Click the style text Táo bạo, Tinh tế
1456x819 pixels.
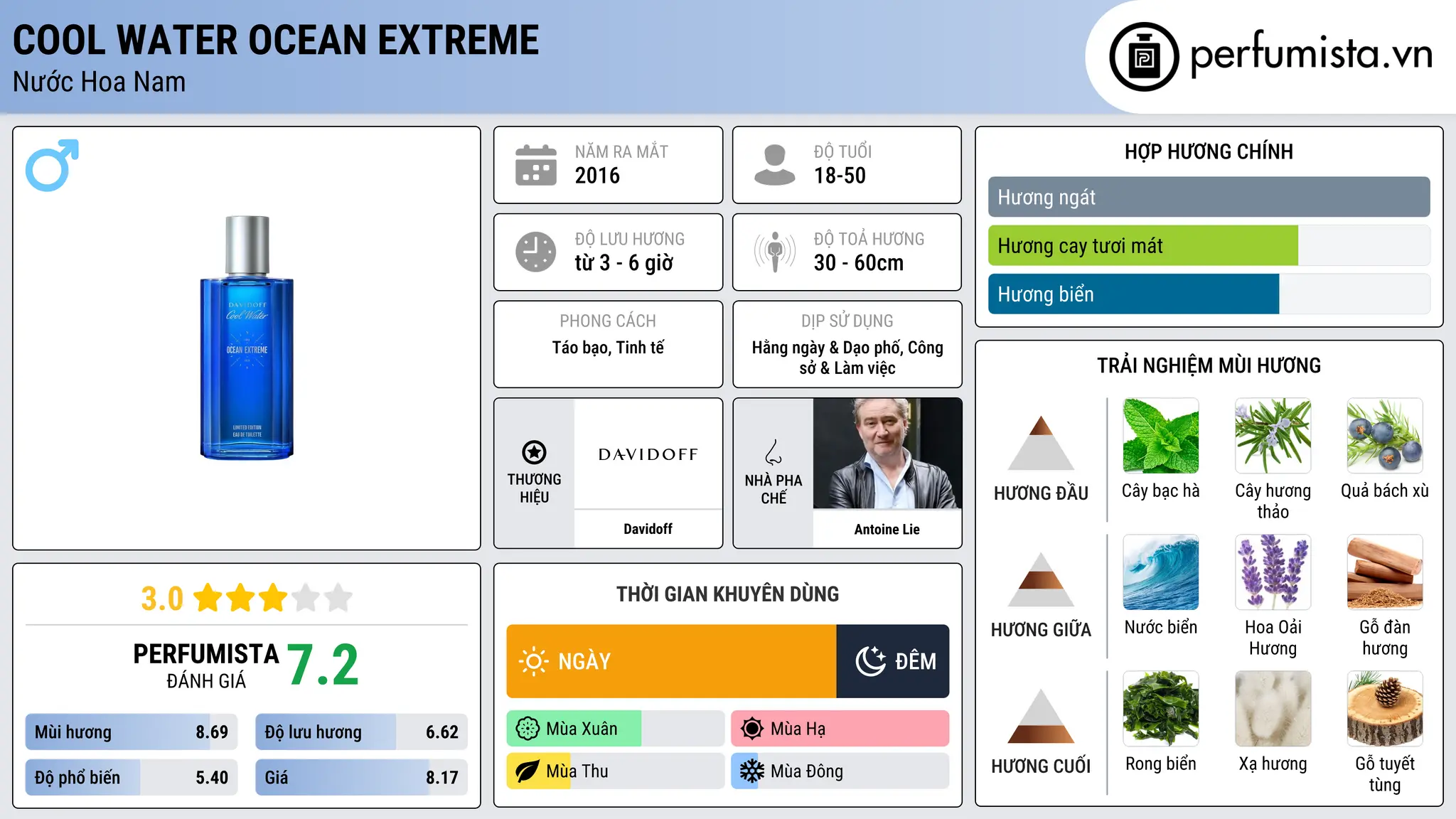coord(609,348)
